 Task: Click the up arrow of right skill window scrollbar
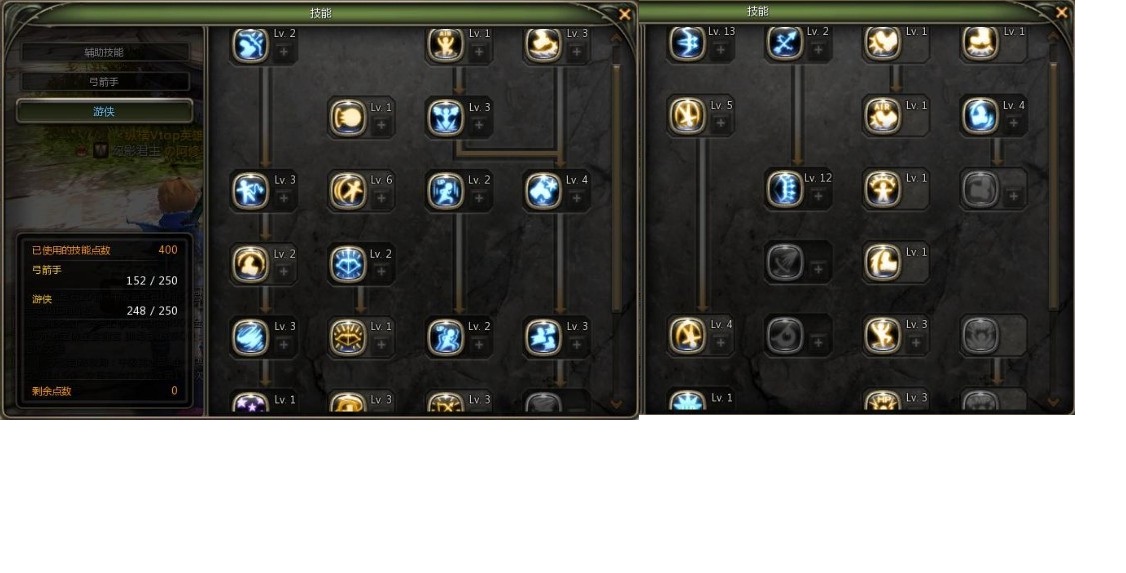click(1053, 36)
